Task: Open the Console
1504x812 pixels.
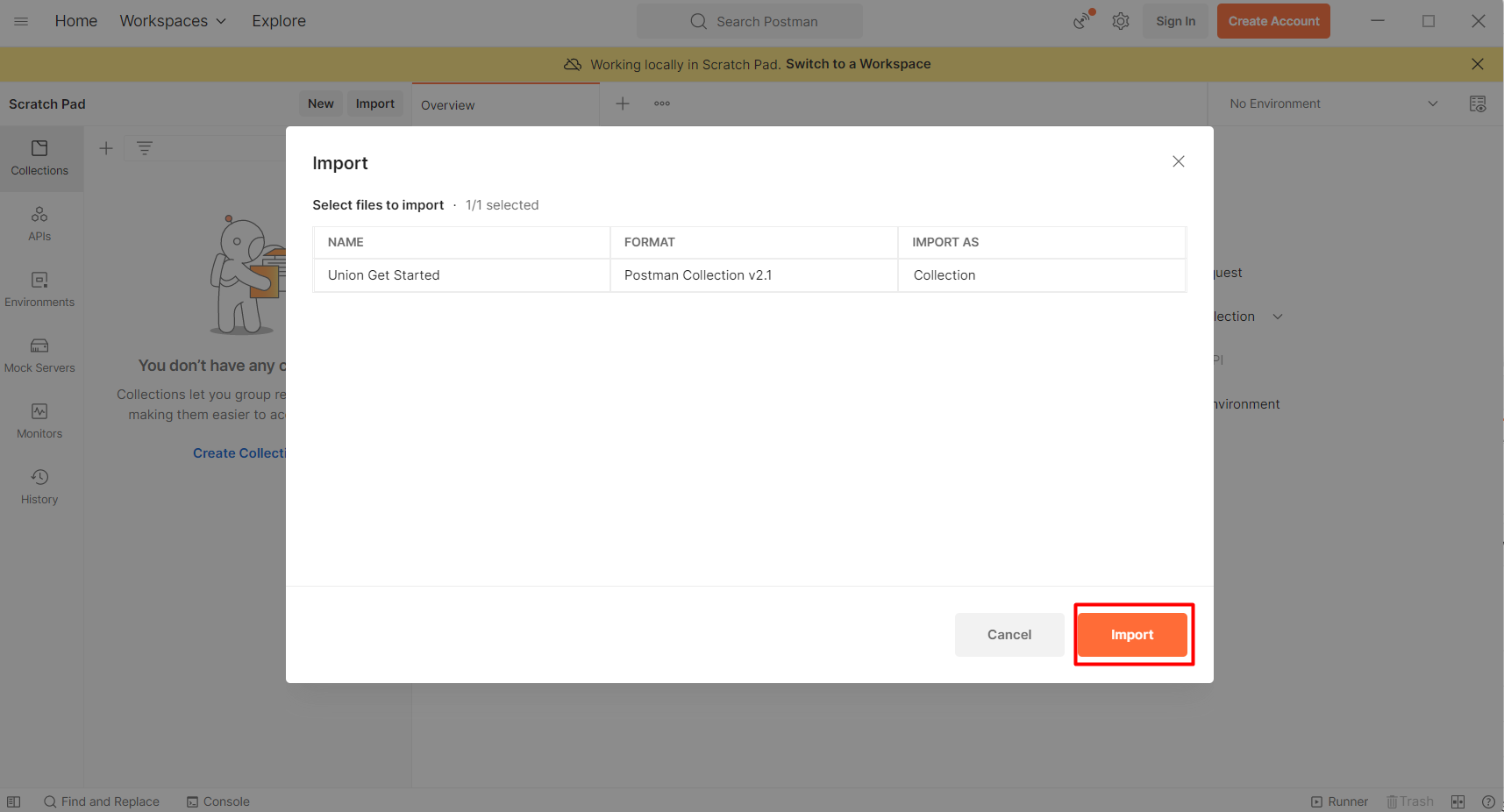Action: [218, 801]
